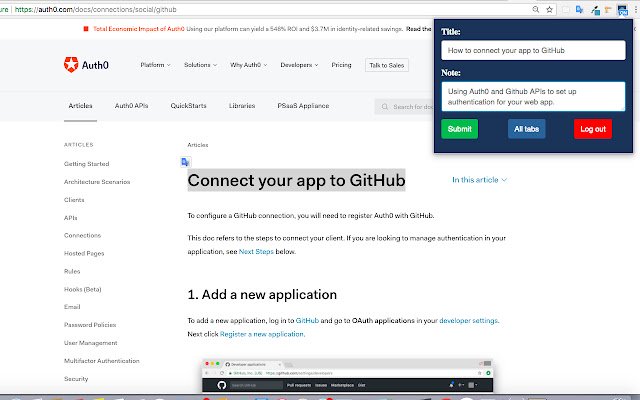Click the orange F extension icon

608,10
